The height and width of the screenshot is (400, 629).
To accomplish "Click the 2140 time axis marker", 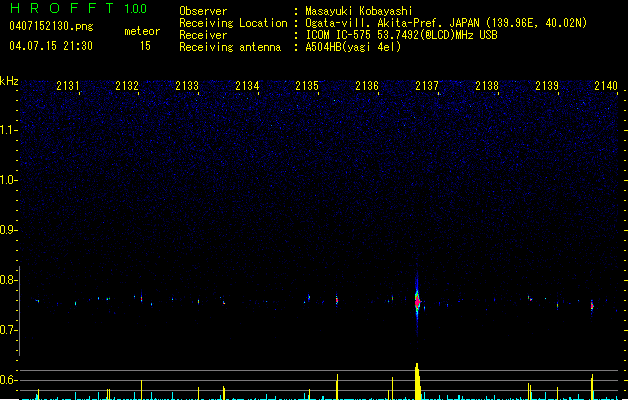I will click(x=606, y=86).
